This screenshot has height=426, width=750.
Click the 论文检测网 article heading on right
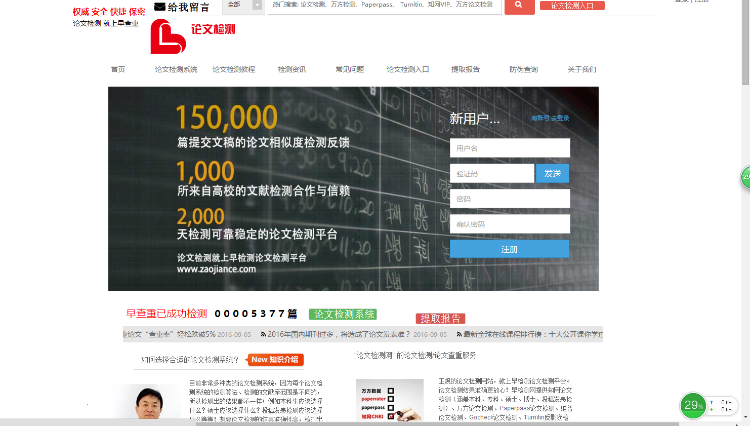pos(415,355)
